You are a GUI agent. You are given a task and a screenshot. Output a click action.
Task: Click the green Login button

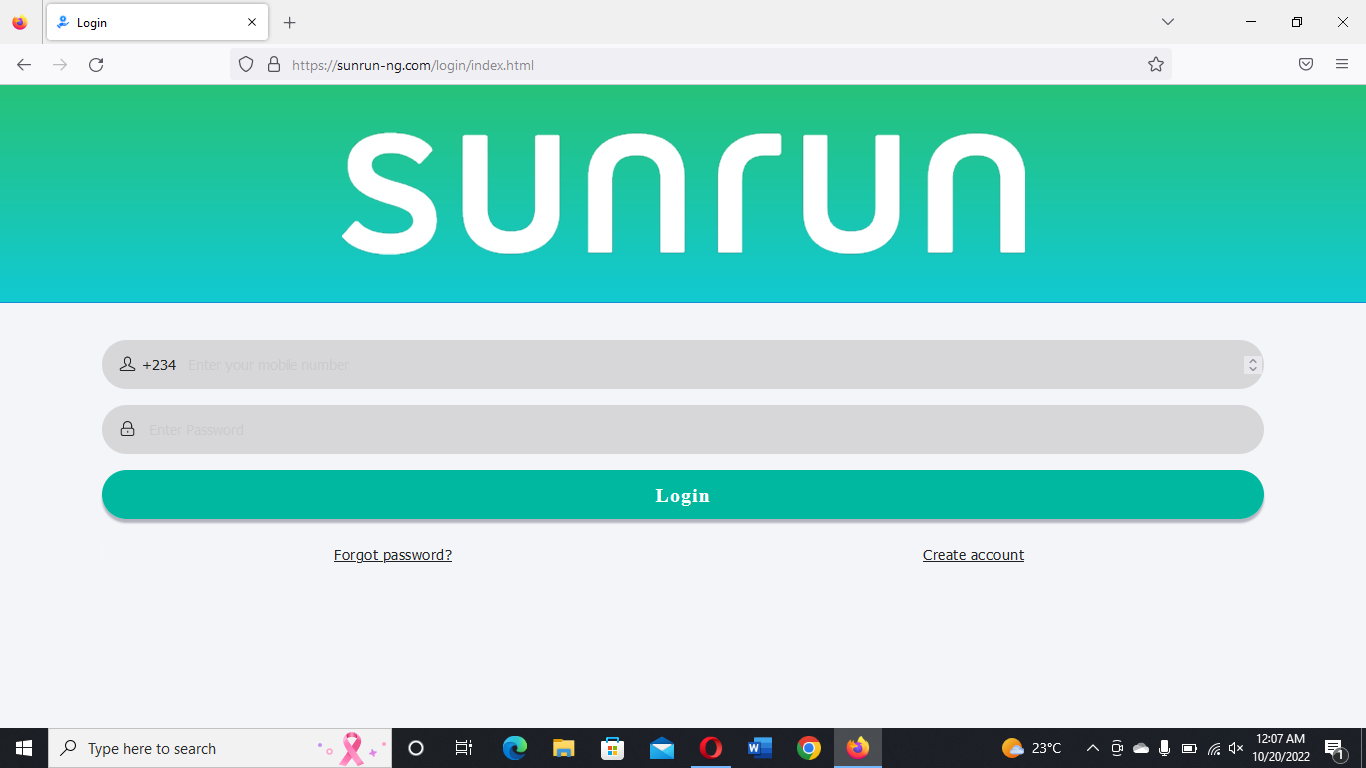coord(683,495)
